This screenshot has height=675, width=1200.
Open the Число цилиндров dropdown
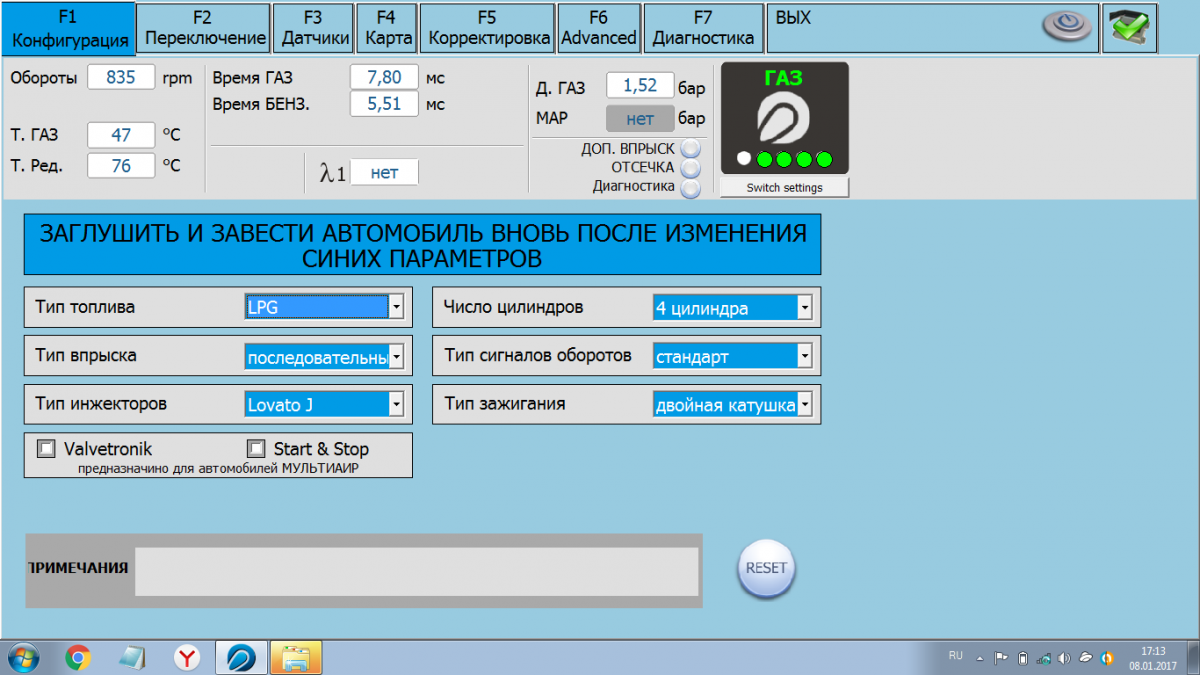[x=804, y=308]
